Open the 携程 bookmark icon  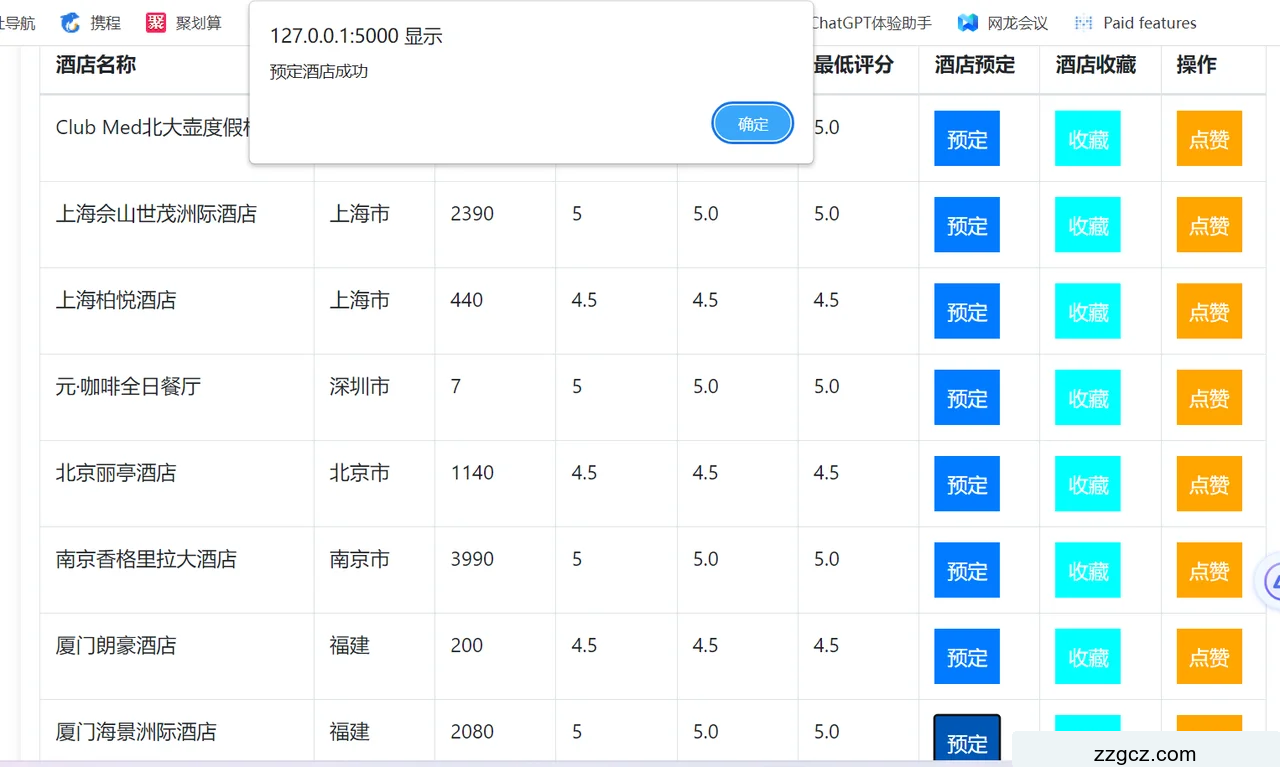click(x=70, y=22)
